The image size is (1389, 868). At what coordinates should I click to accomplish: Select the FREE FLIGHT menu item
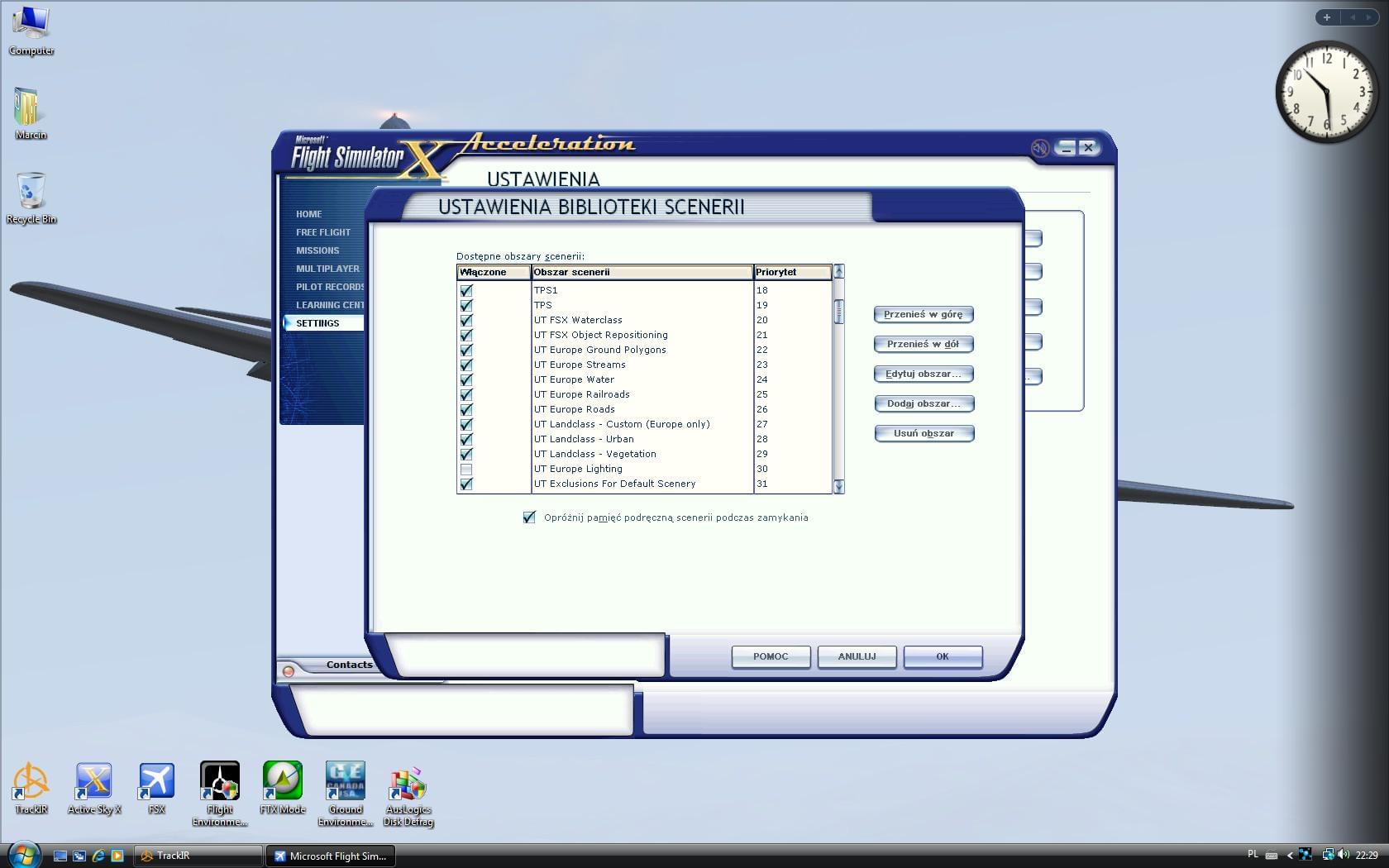pos(323,232)
